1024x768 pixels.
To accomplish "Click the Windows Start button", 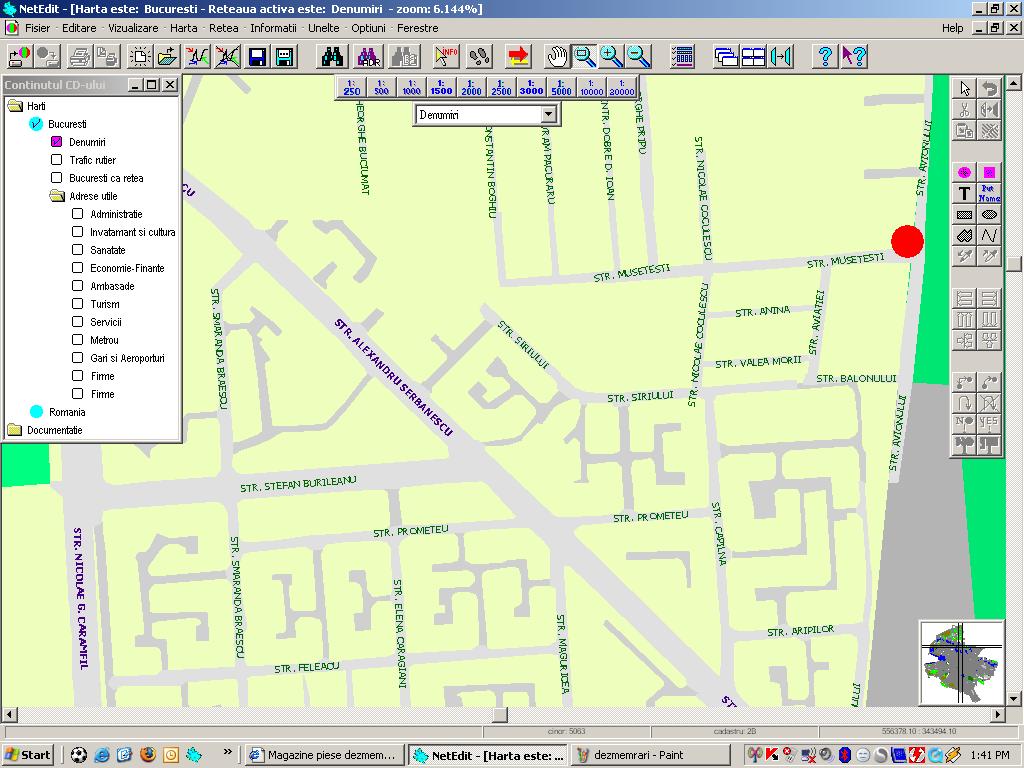I will [x=28, y=755].
